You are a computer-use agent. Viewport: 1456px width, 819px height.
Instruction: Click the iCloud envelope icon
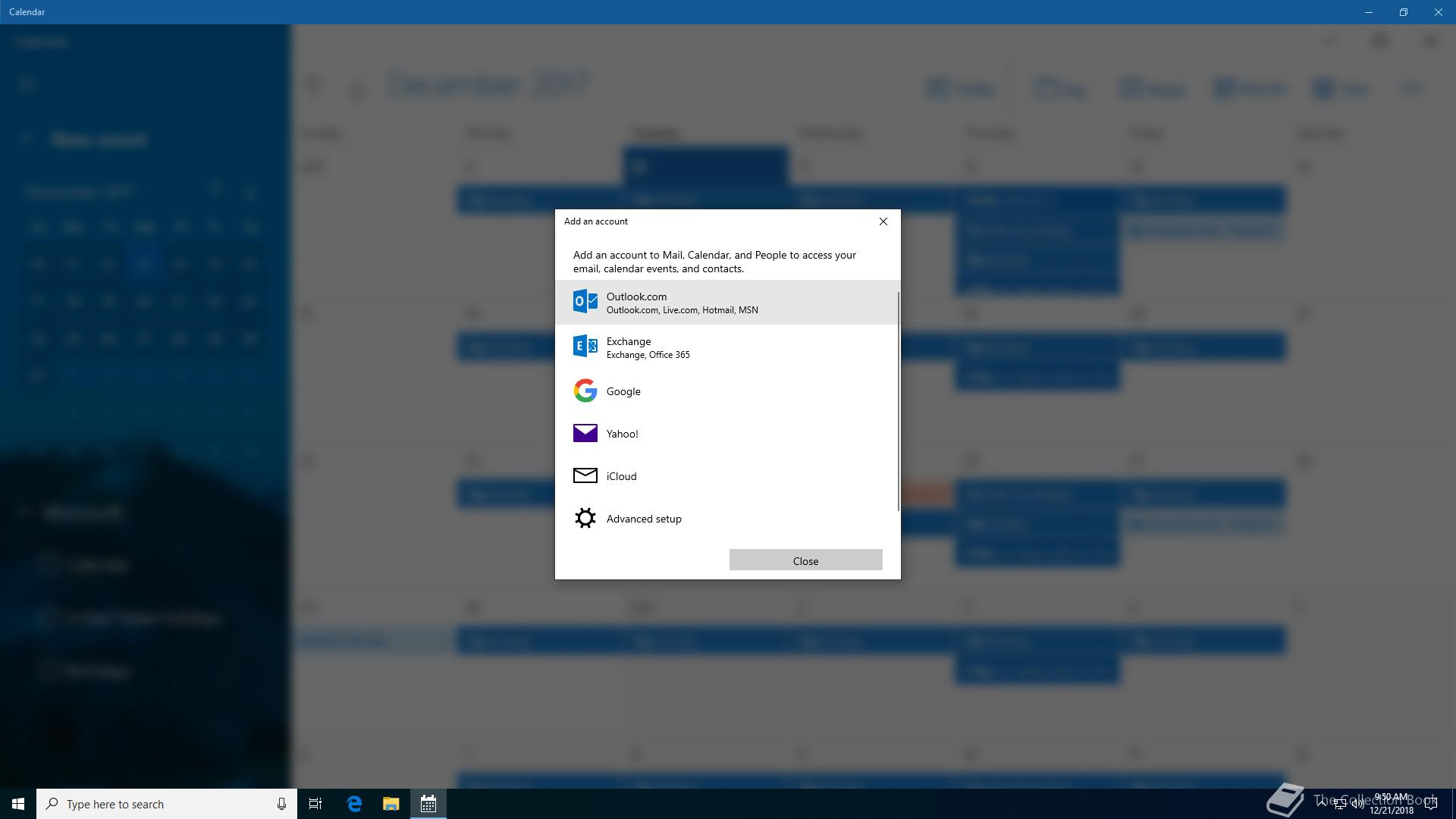click(x=585, y=475)
